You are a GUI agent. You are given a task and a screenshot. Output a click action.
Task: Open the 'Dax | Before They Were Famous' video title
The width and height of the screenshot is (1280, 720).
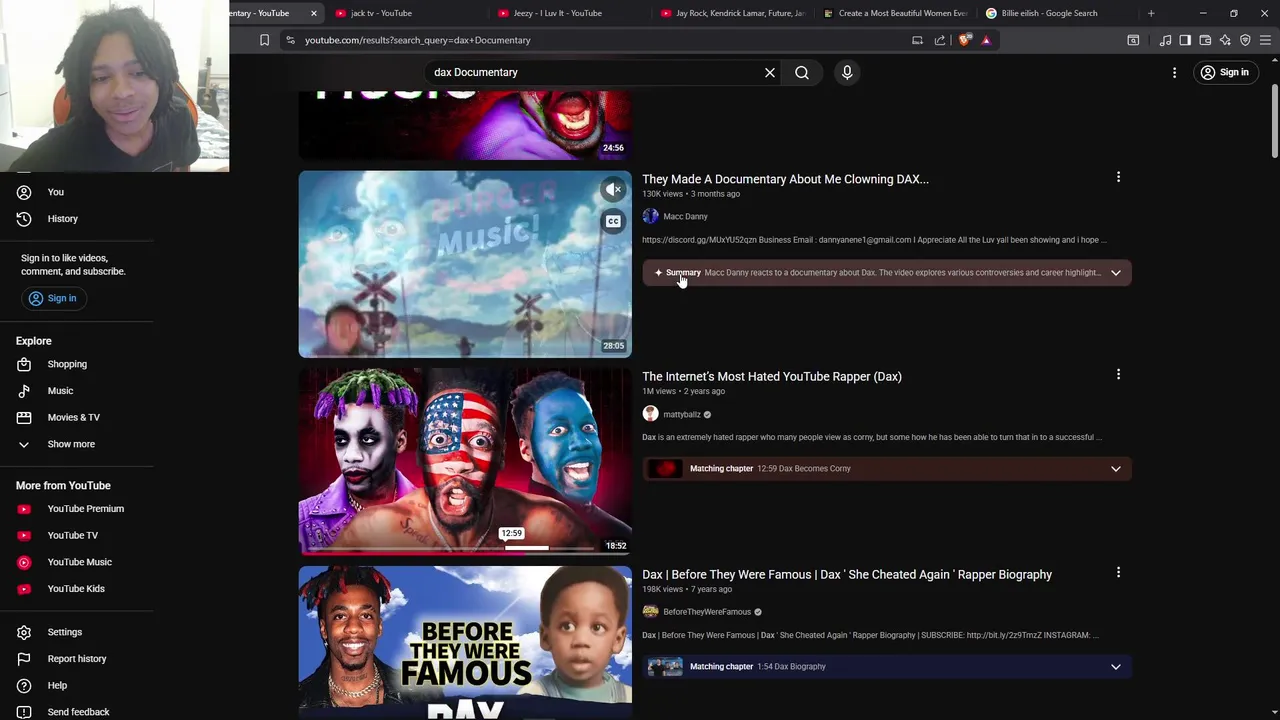(x=847, y=574)
